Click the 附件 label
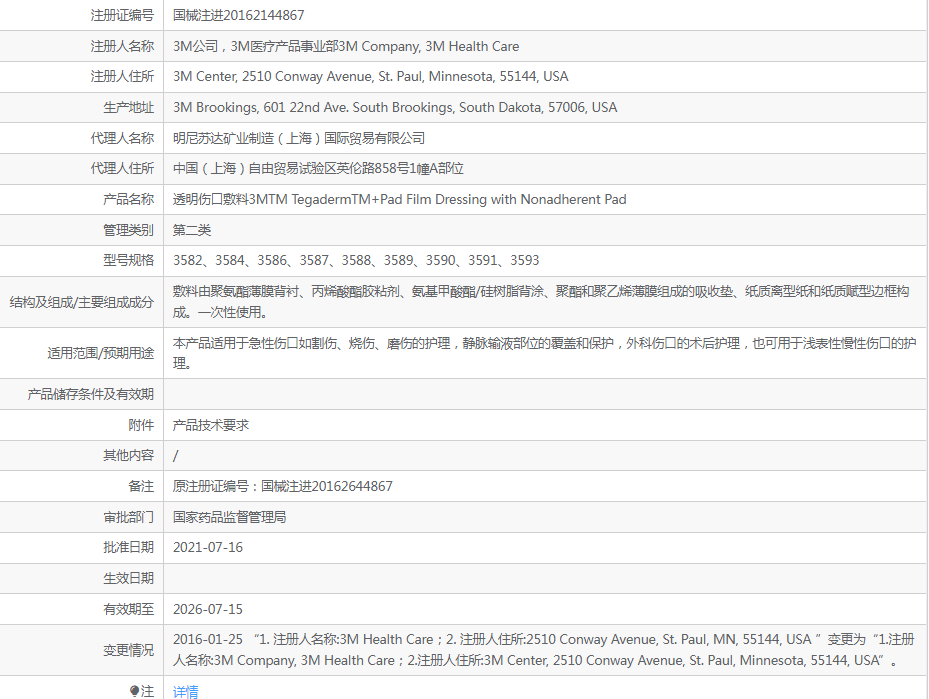This screenshot has width=929, height=699. (141, 425)
